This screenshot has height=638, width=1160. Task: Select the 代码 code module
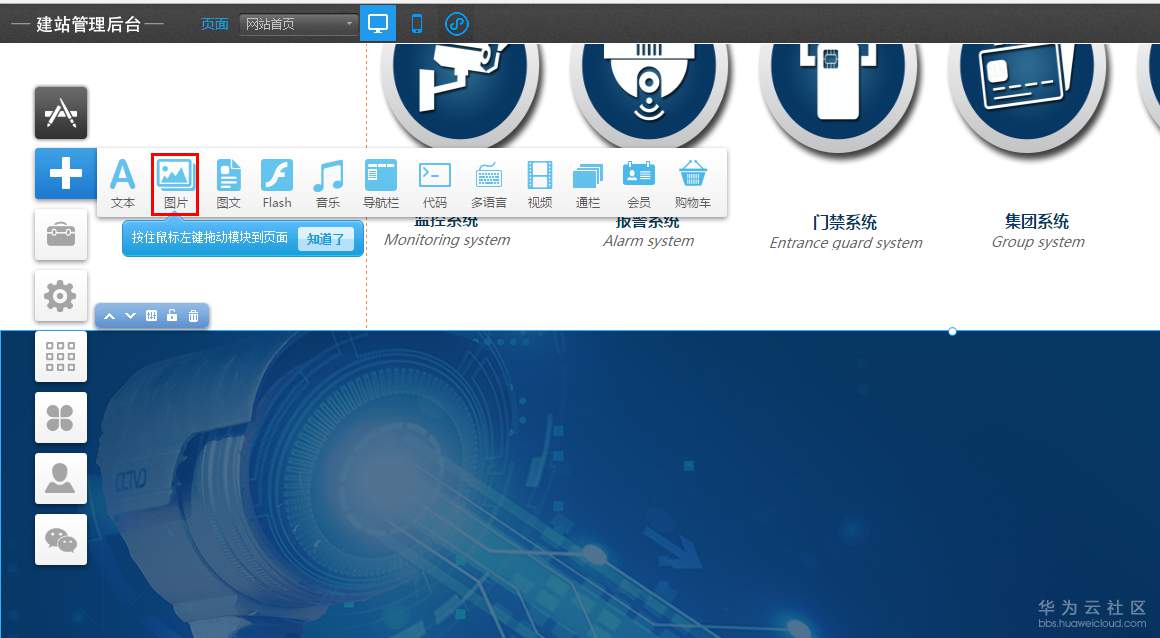(434, 184)
